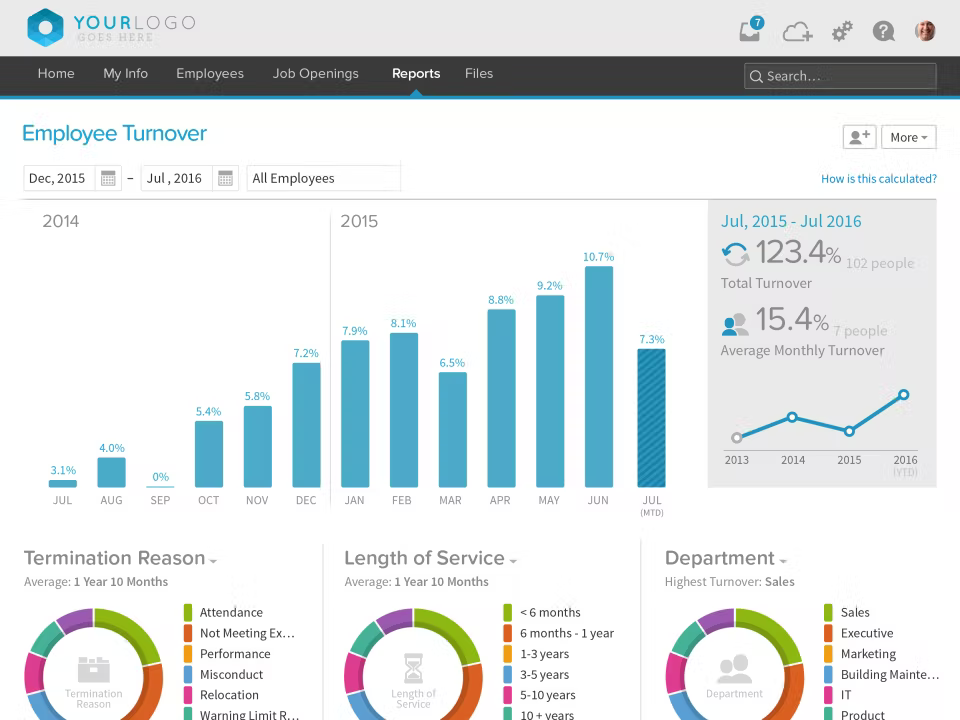
Task: Click the Total Turnover refresh arrows icon
Action: click(736, 253)
